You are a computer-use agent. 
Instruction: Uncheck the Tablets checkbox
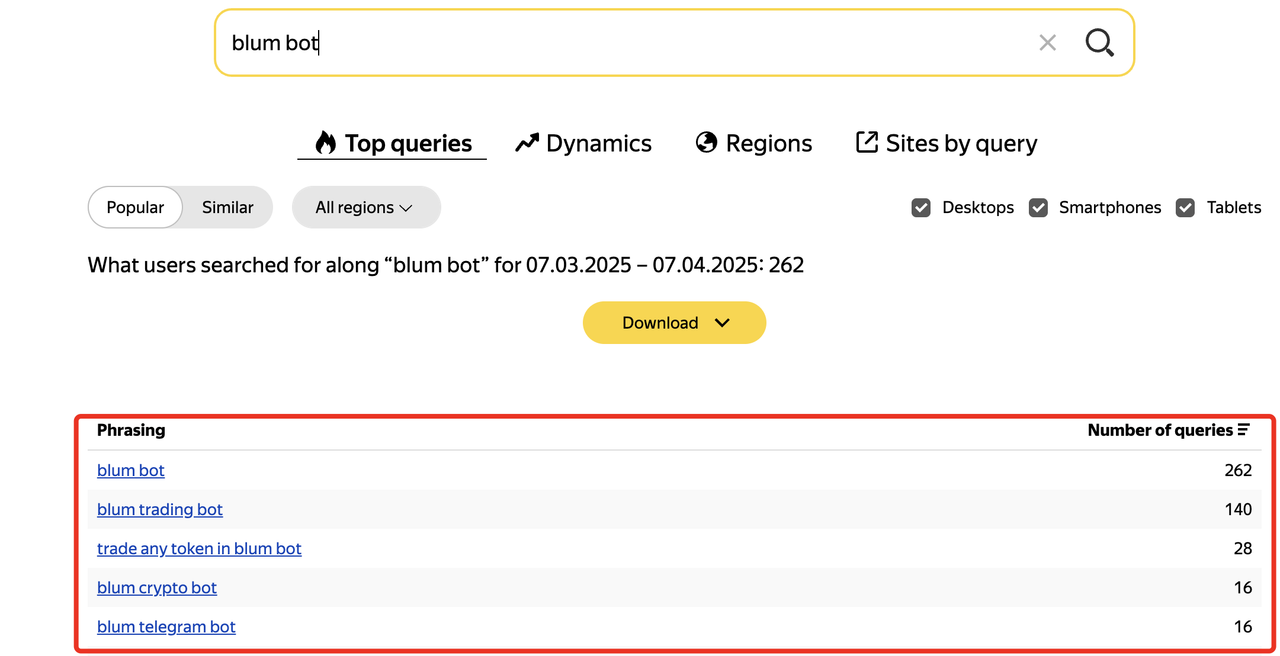click(x=1185, y=208)
